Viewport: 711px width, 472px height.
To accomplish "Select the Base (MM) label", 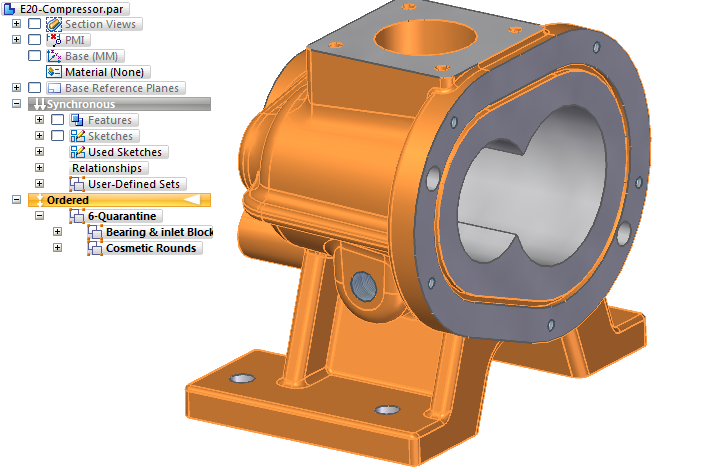I will 91,56.
